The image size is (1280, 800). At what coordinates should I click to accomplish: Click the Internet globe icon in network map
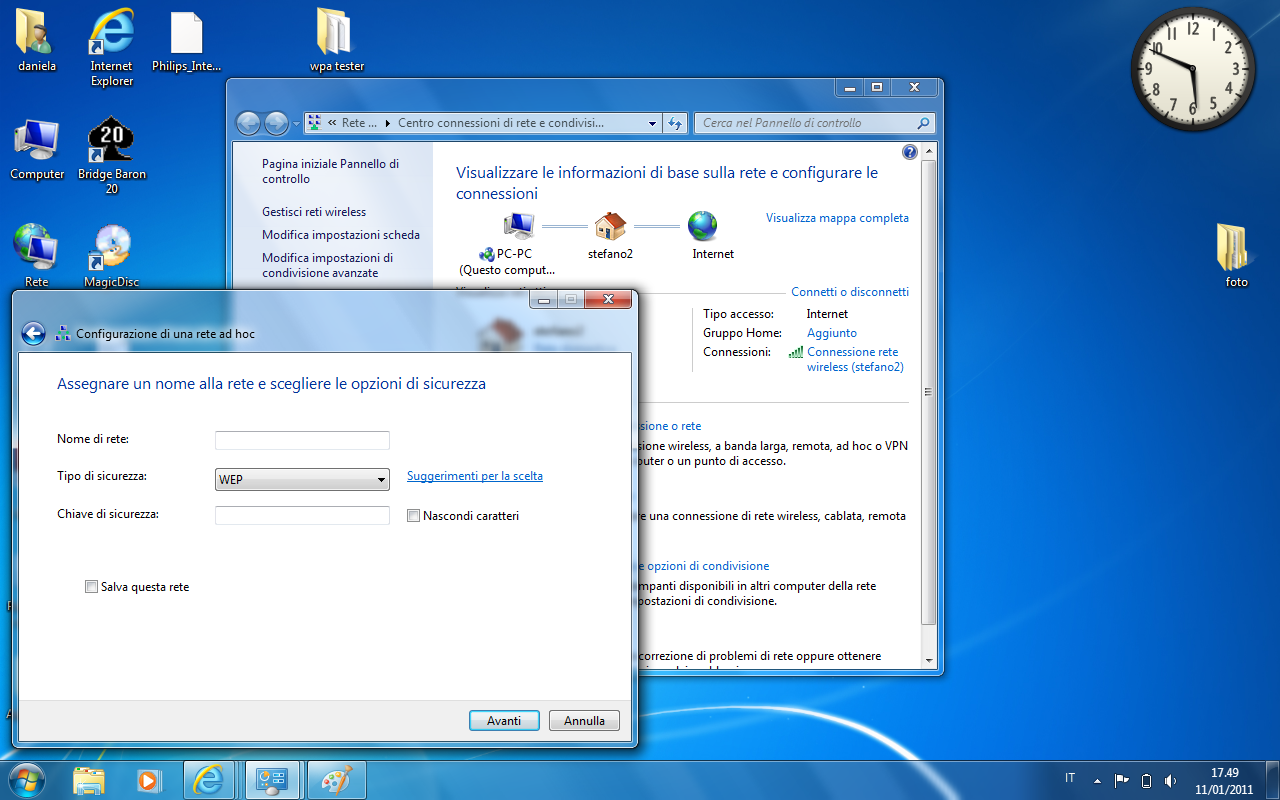click(703, 226)
